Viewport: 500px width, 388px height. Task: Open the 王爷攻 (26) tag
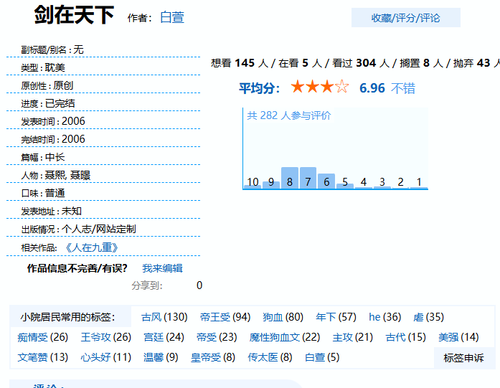point(106,337)
